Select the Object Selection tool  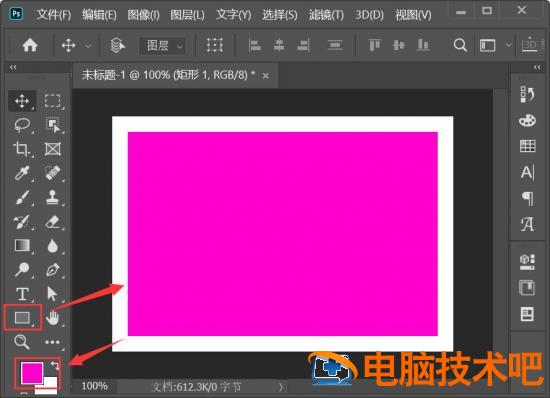(53, 125)
